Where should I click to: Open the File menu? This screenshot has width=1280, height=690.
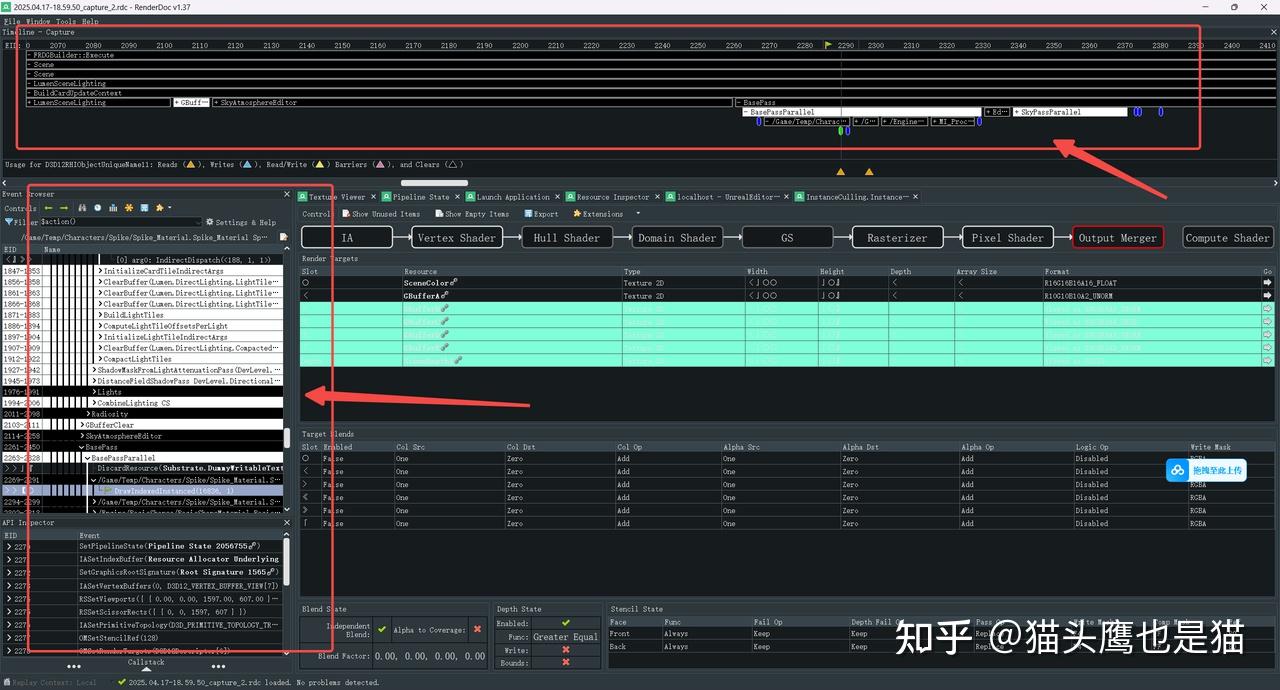[x=12, y=21]
